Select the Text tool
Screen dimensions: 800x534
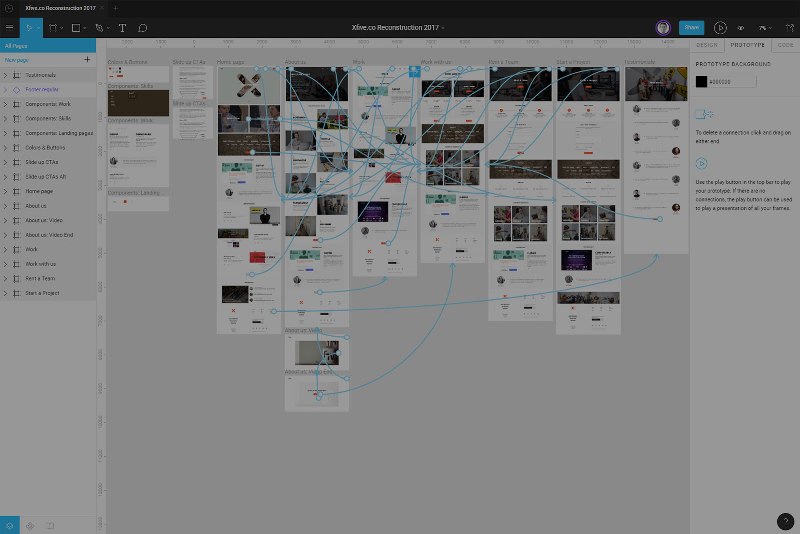coord(122,28)
